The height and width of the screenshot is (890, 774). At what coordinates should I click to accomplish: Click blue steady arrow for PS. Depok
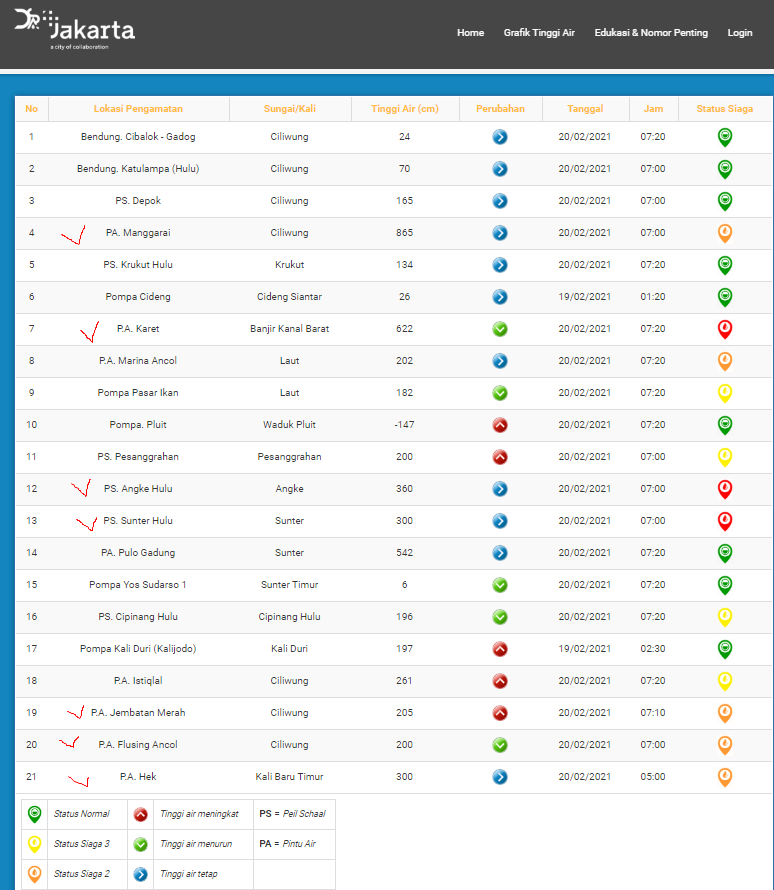500,201
